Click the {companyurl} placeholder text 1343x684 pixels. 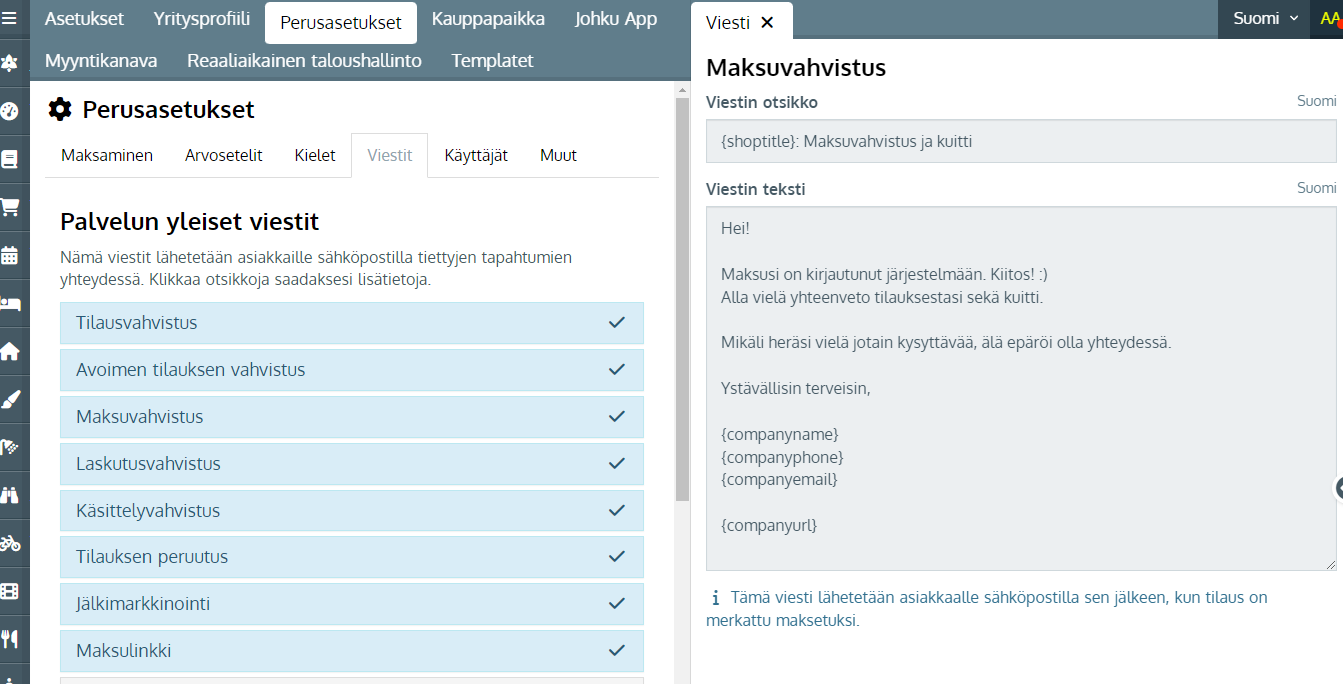point(769,525)
